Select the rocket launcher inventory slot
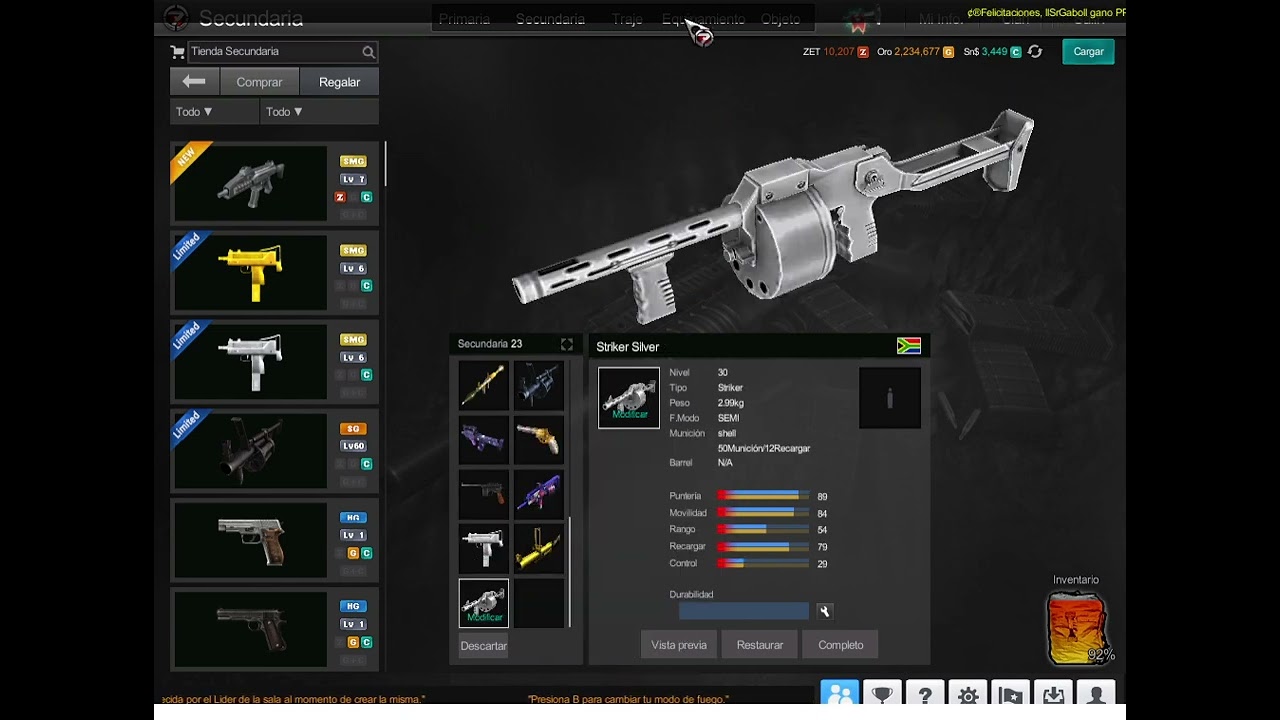 coord(484,386)
